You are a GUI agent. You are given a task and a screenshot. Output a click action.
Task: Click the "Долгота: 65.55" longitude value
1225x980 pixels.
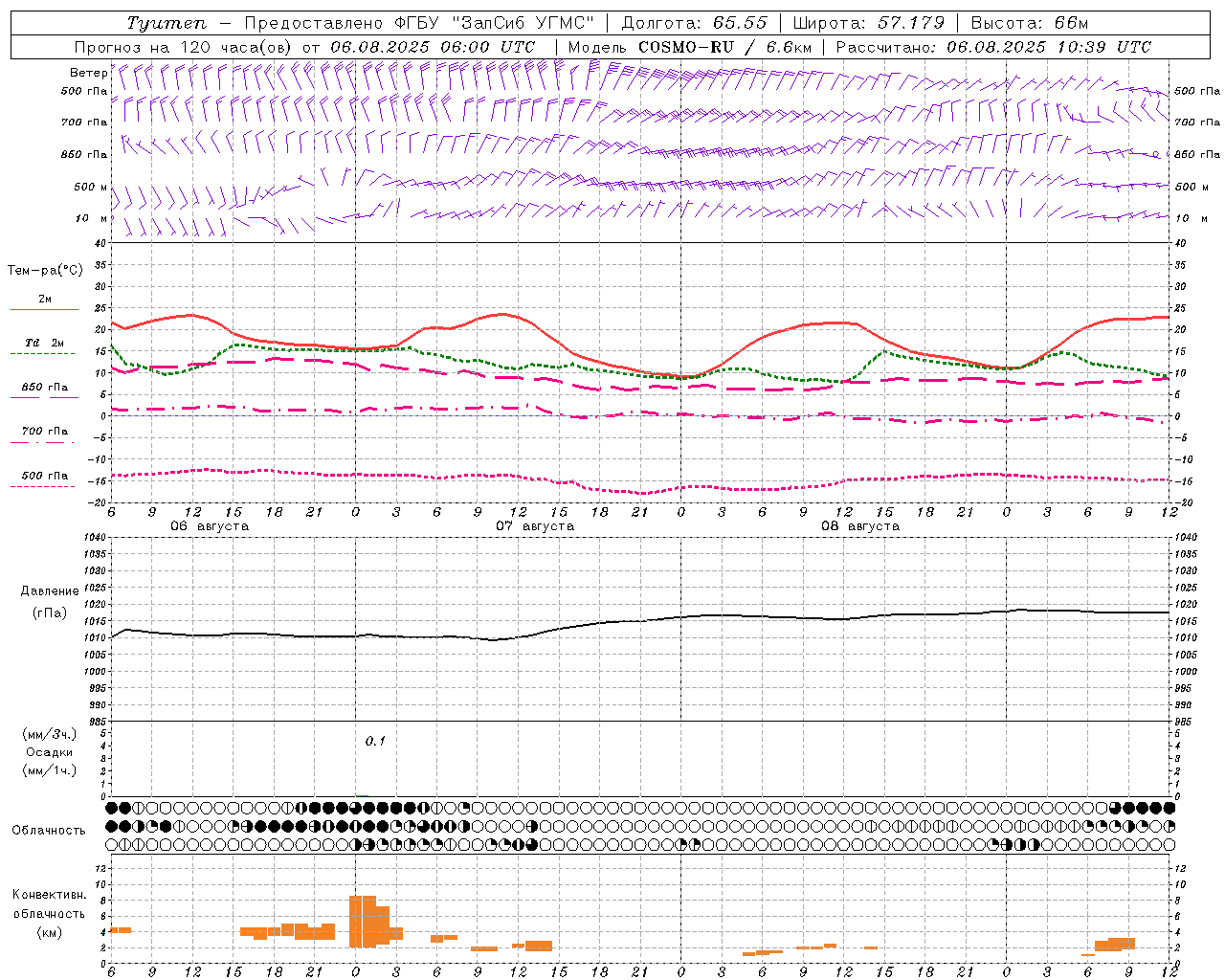pyautogui.click(x=694, y=23)
